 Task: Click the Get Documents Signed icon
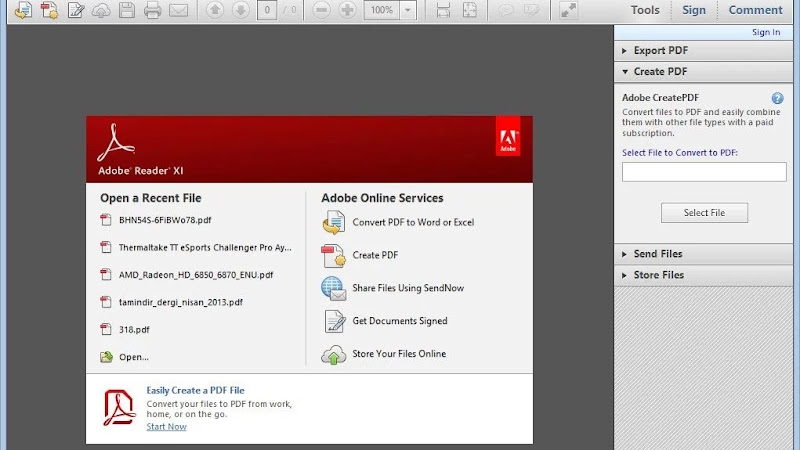[x=334, y=321]
